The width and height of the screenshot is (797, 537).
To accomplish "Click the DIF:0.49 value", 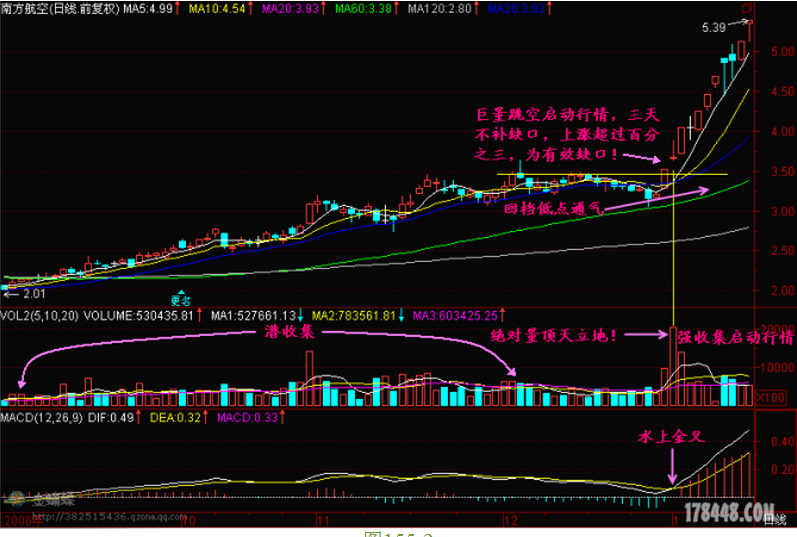I will (x=111, y=418).
